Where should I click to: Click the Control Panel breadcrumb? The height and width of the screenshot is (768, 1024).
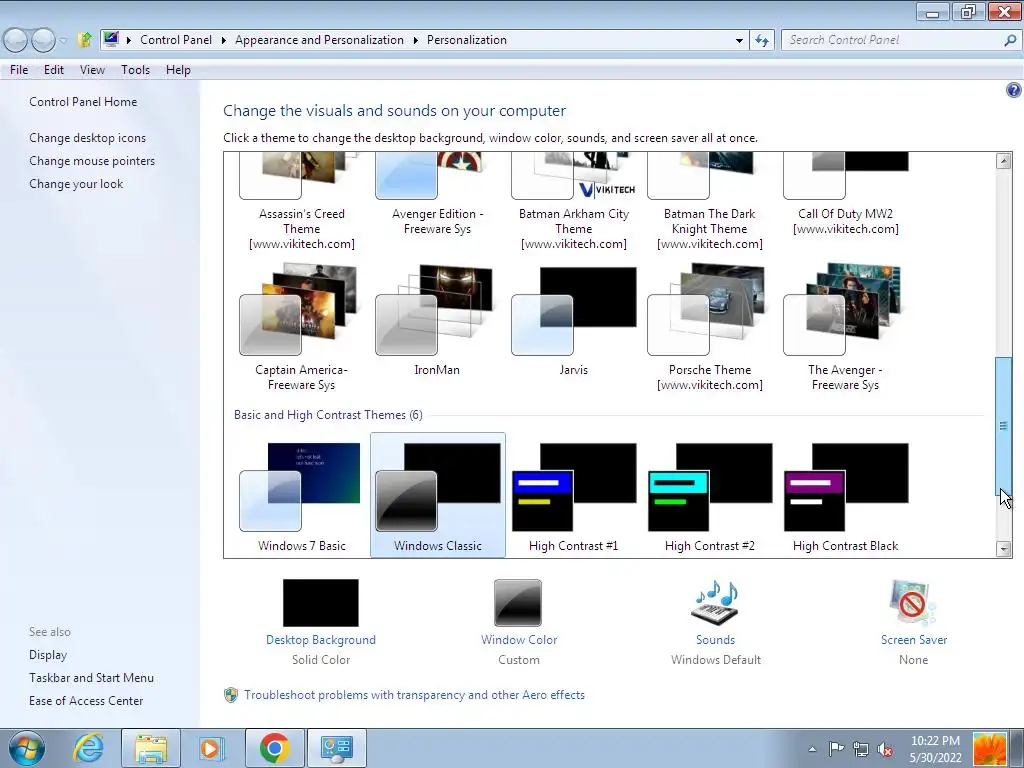pyautogui.click(x=176, y=40)
